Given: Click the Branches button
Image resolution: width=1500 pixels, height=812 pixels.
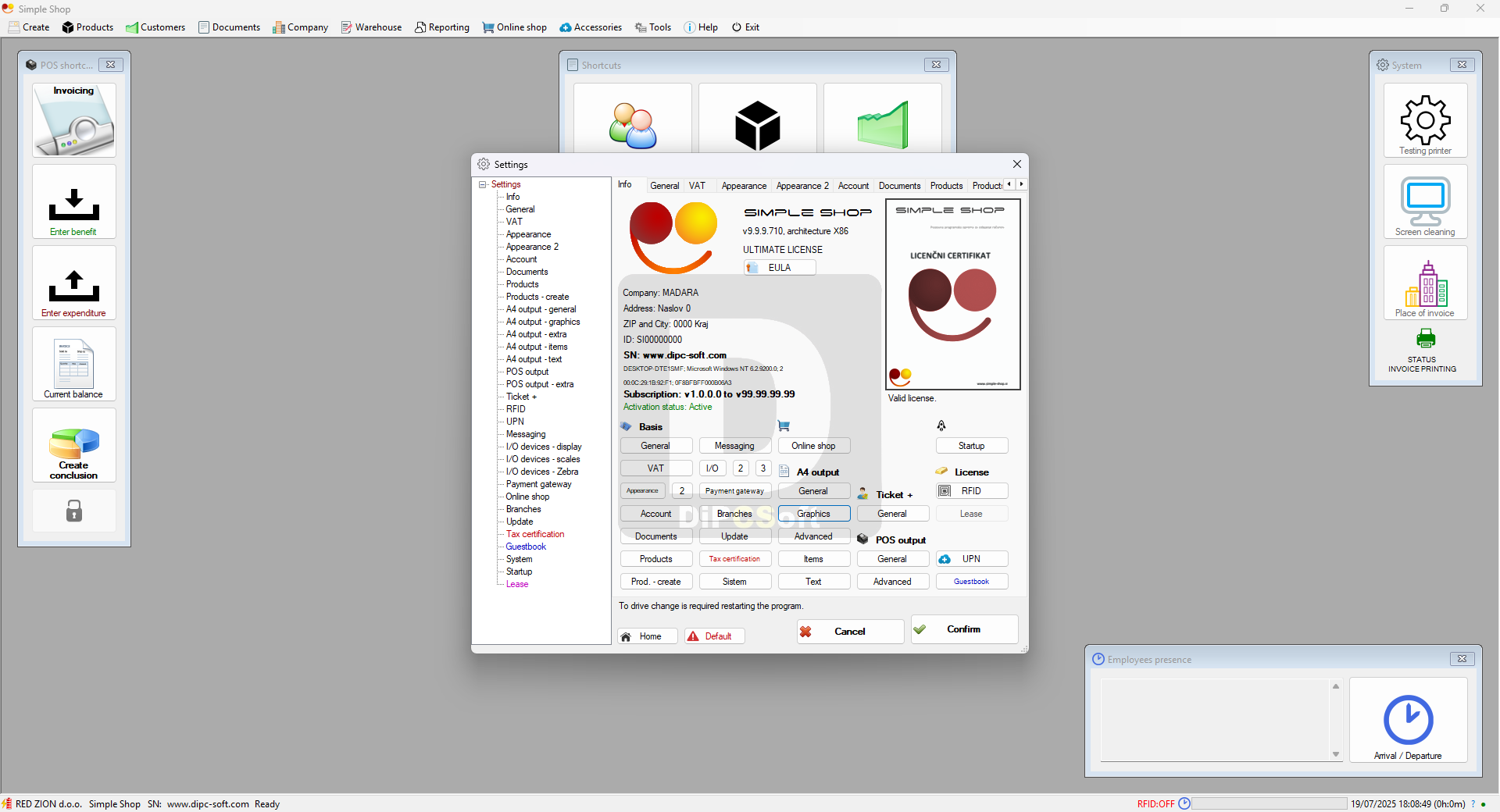Looking at the screenshot, I should point(735,514).
